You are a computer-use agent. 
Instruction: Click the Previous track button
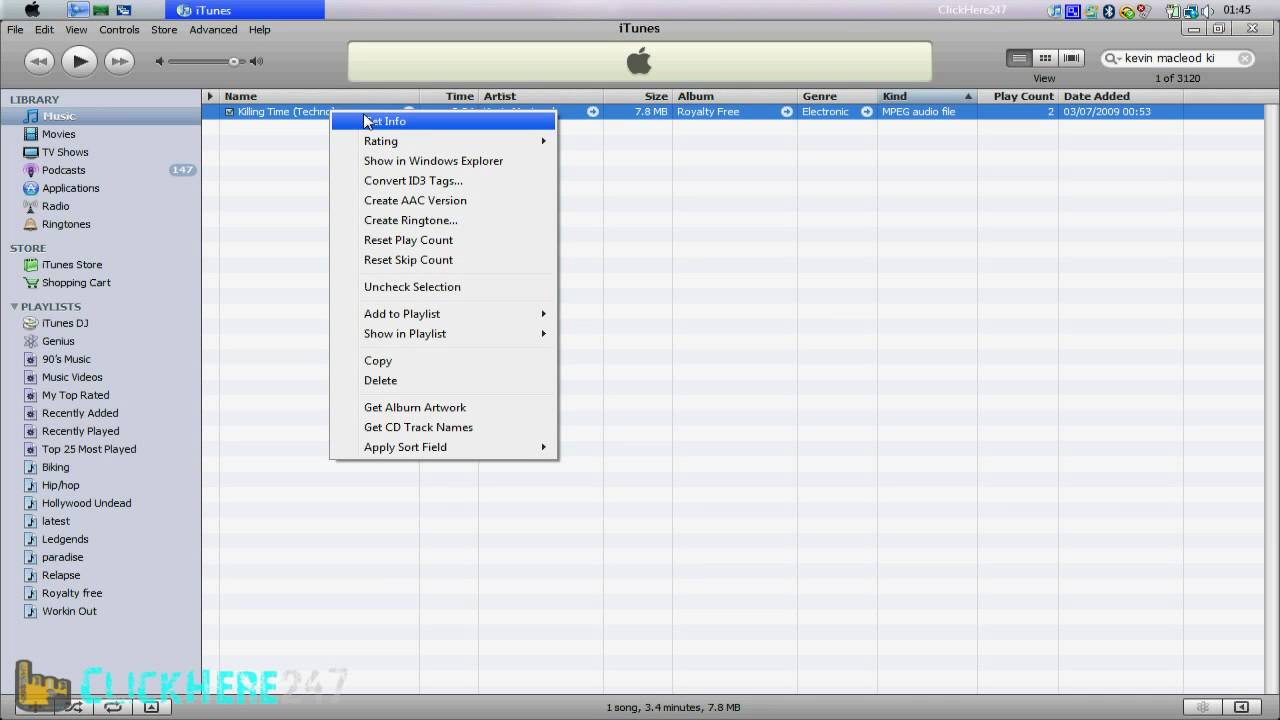click(39, 61)
